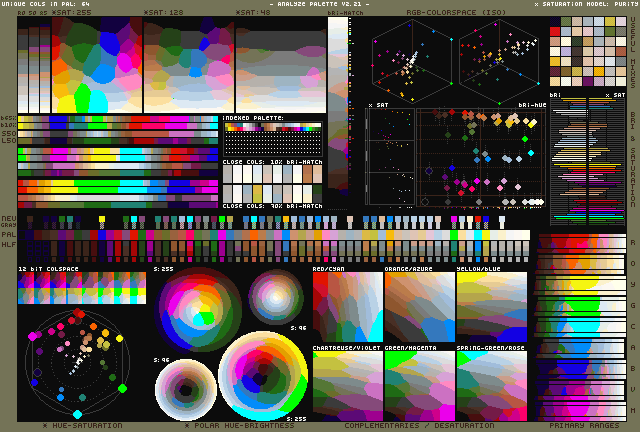Click the %SAT: 48 color map
The height and width of the screenshot is (432, 640).
coord(281,65)
